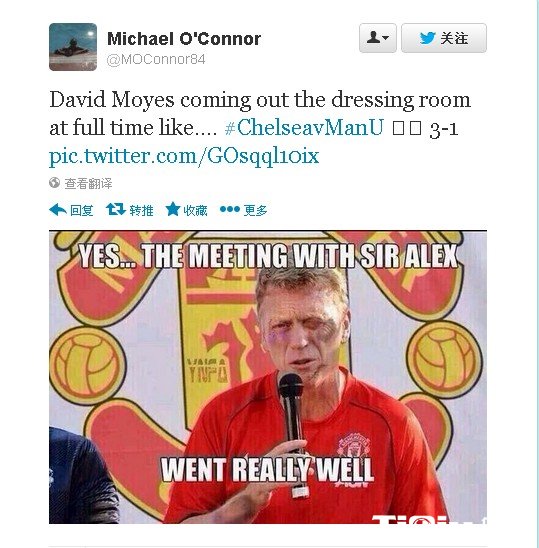Click the @MOConnor84 username handle
The width and height of the screenshot is (539, 548).
tap(156, 60)
